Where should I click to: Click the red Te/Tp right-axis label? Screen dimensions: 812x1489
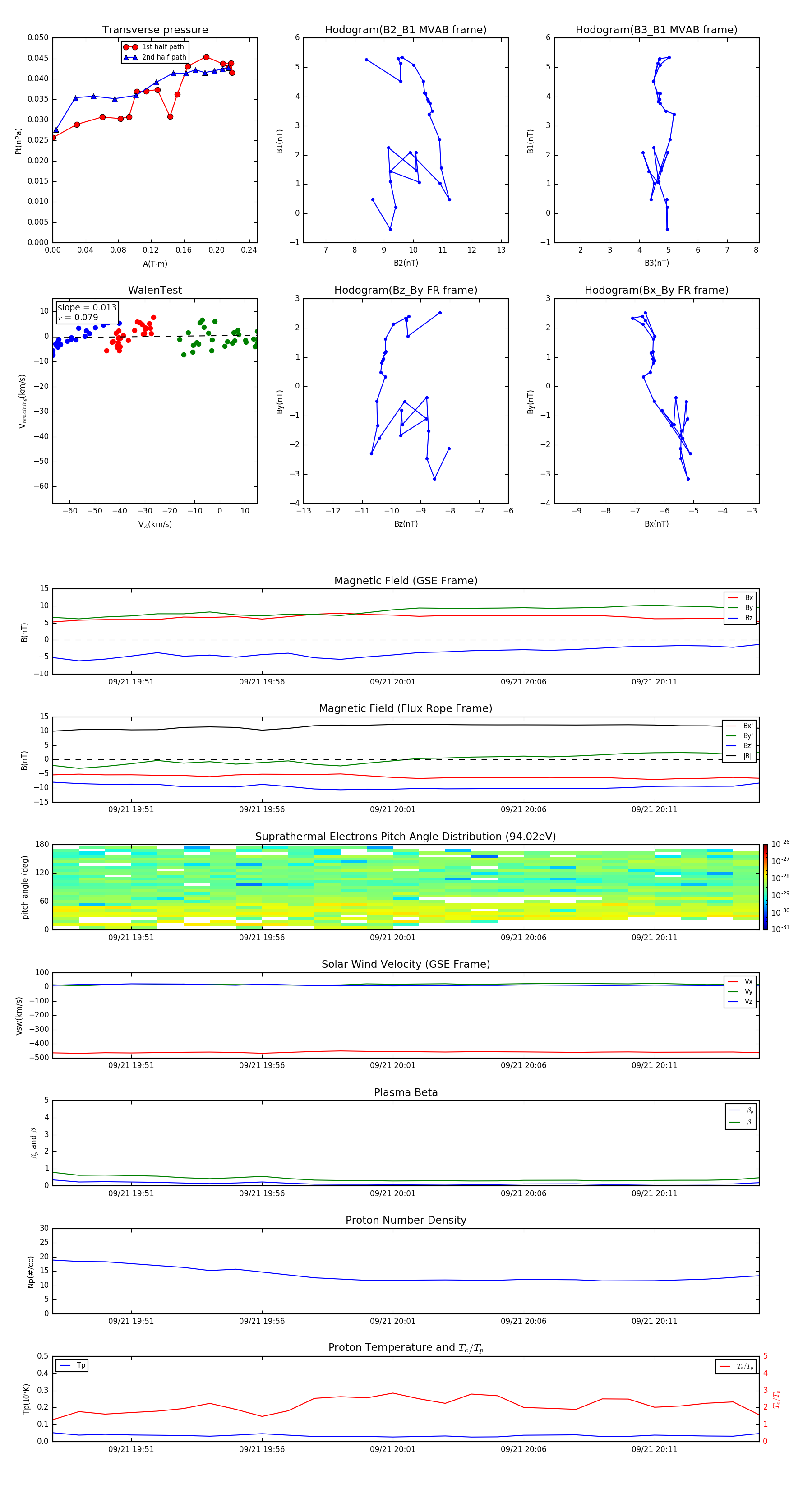tap(776, 1399)
